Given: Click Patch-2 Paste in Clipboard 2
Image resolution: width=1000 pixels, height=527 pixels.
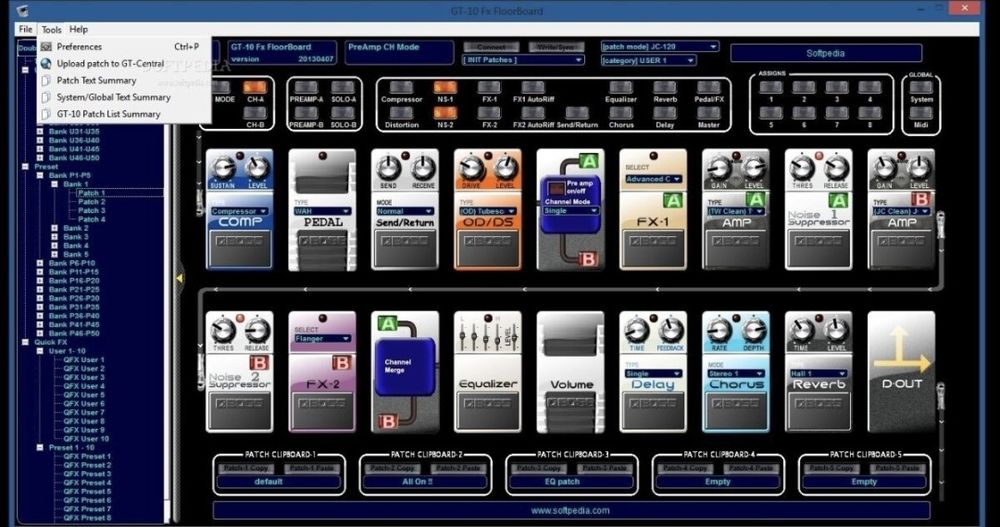Looking at the screenshot, I should (459, 468).
